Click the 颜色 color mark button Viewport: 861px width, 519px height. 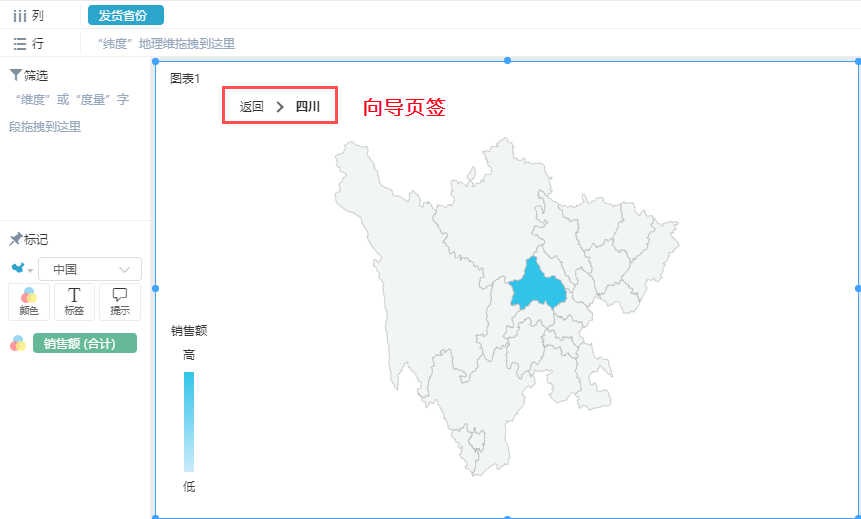coord(29,302)
